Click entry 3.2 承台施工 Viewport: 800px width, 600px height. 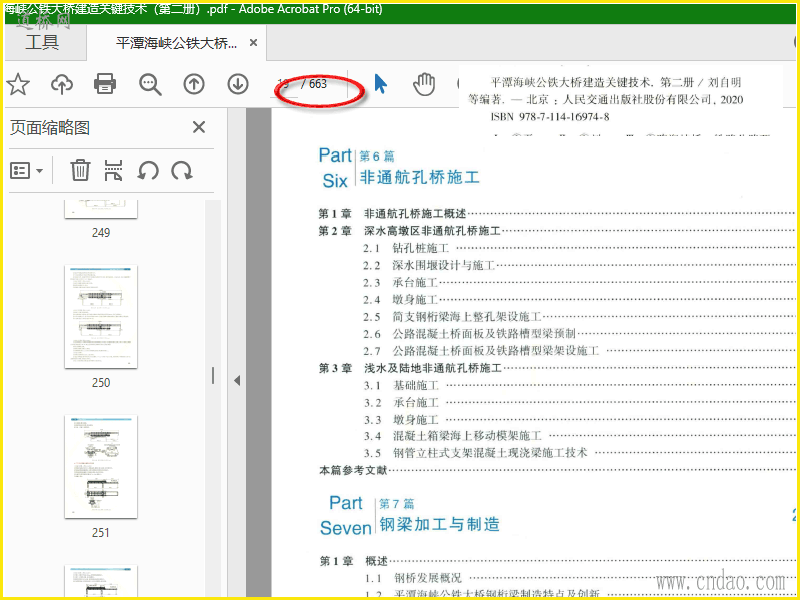[401, 403]
